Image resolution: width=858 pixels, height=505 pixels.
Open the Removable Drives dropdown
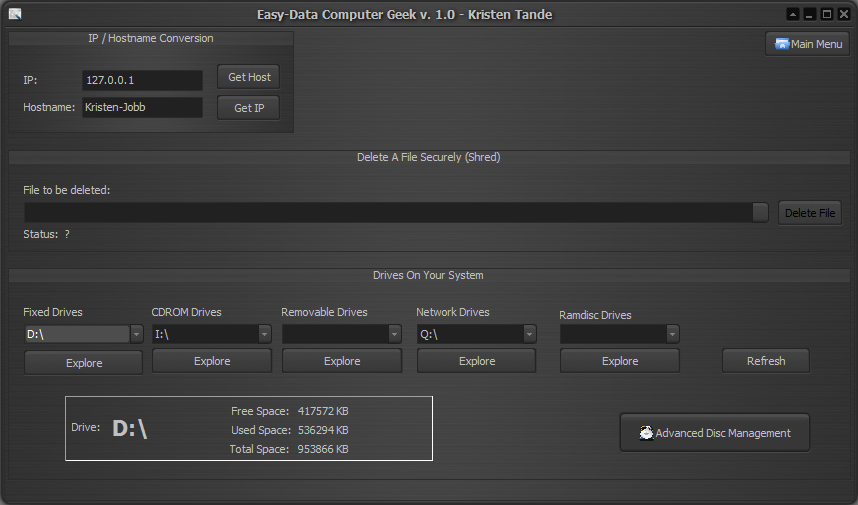pyautogui.click(x=394, y=334)
